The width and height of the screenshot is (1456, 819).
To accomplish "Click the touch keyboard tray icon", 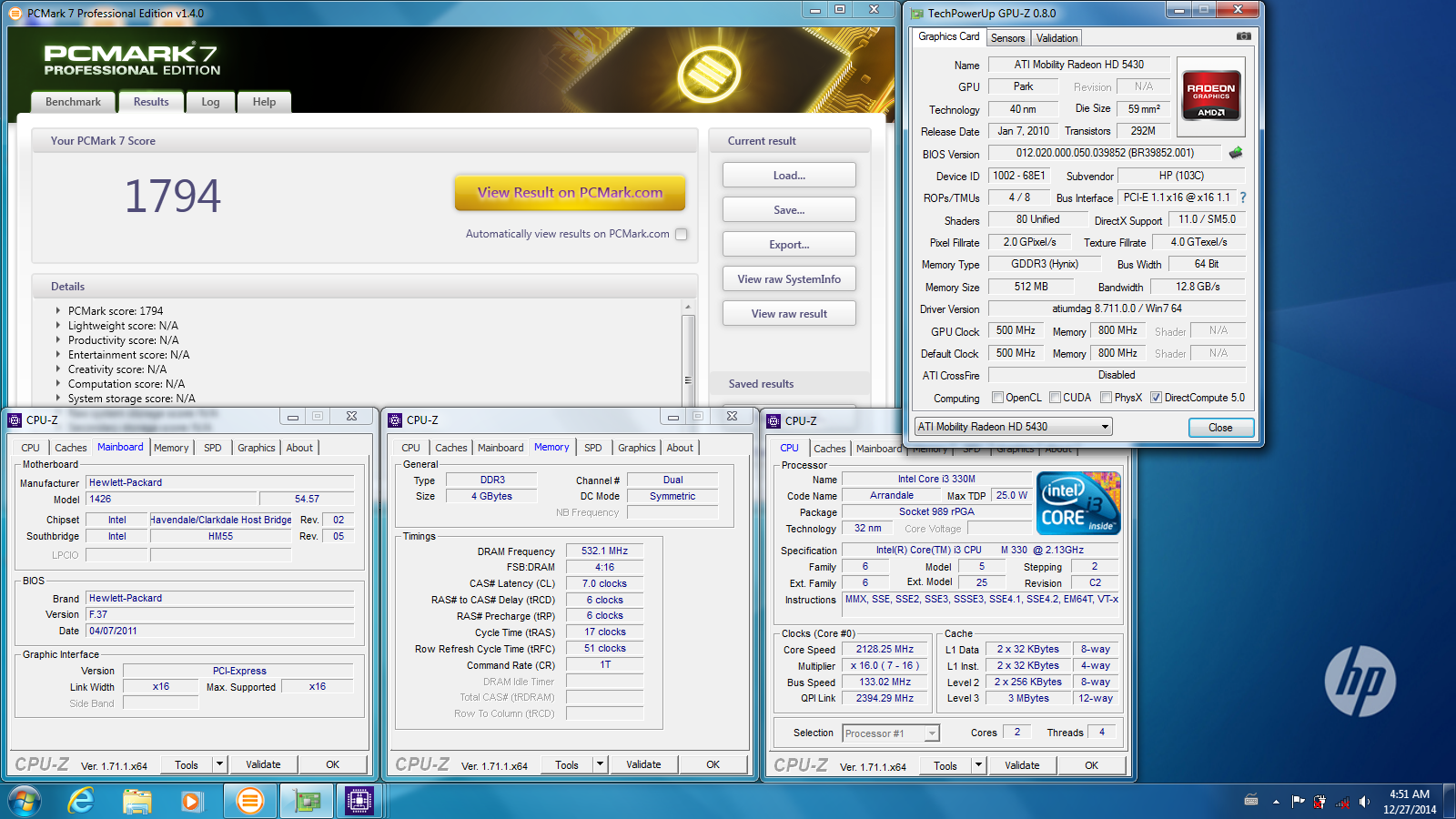I will [x=1251, y=801].
